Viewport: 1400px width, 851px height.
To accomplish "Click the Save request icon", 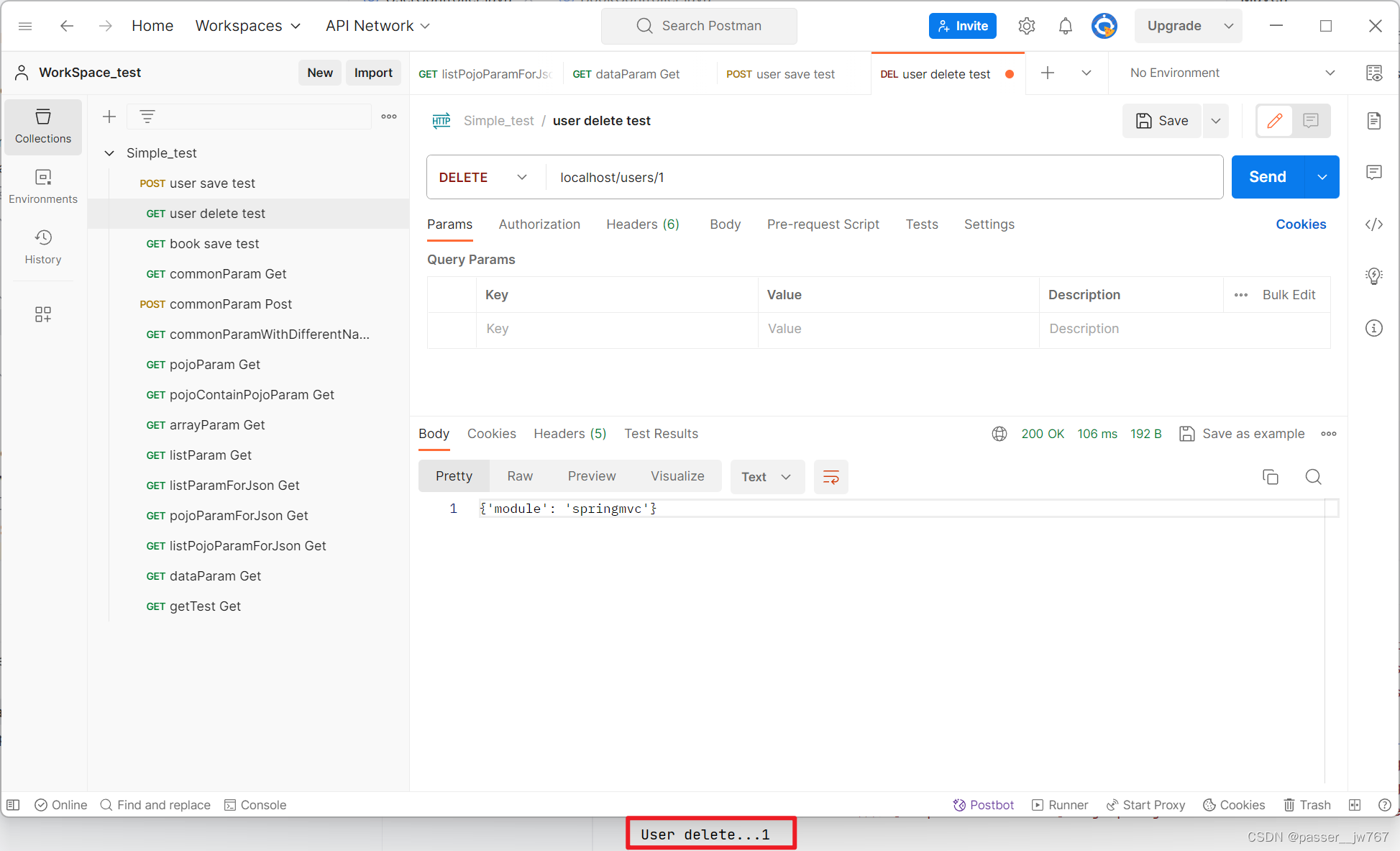I will tap(1161, 120).
